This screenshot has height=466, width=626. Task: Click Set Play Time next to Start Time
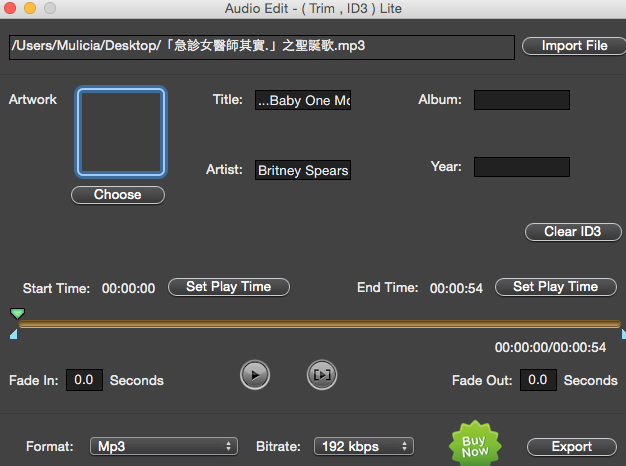(x=229, y=287)
